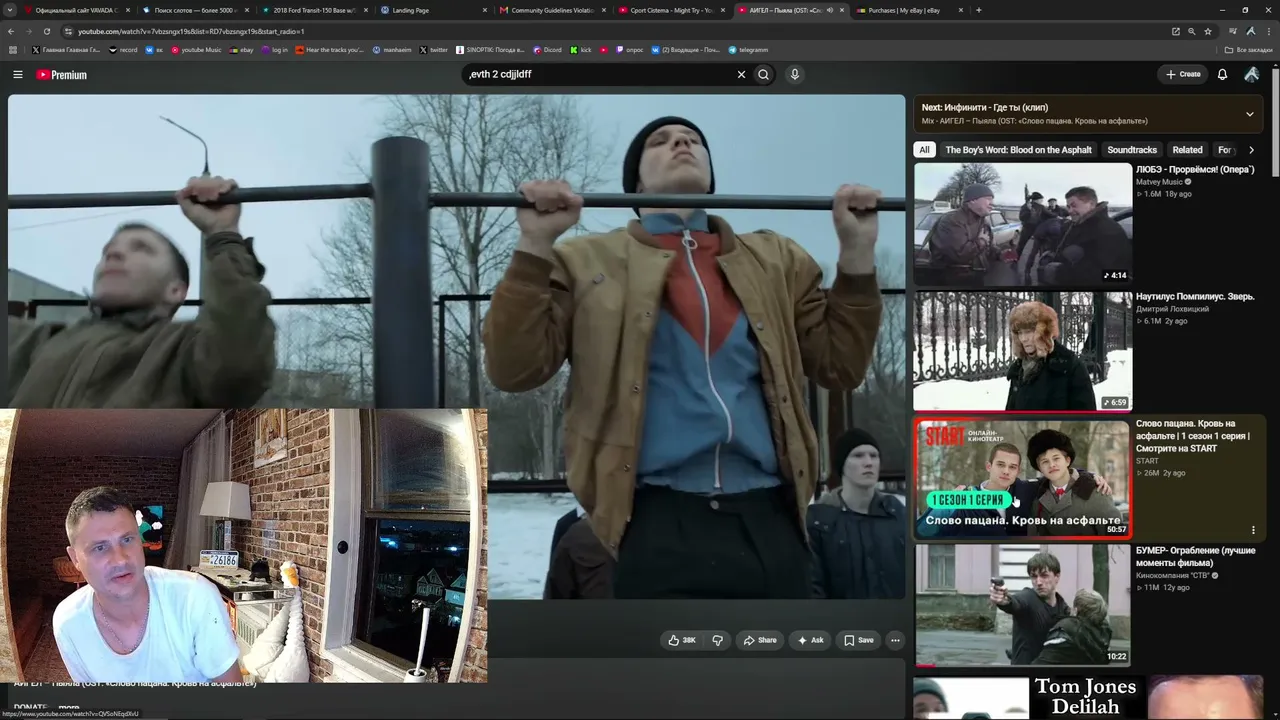Switch to the Cport Cistema - Might Try tab
The width and height of the screenshot is (1280, 720).
click(x=670, y=10)
